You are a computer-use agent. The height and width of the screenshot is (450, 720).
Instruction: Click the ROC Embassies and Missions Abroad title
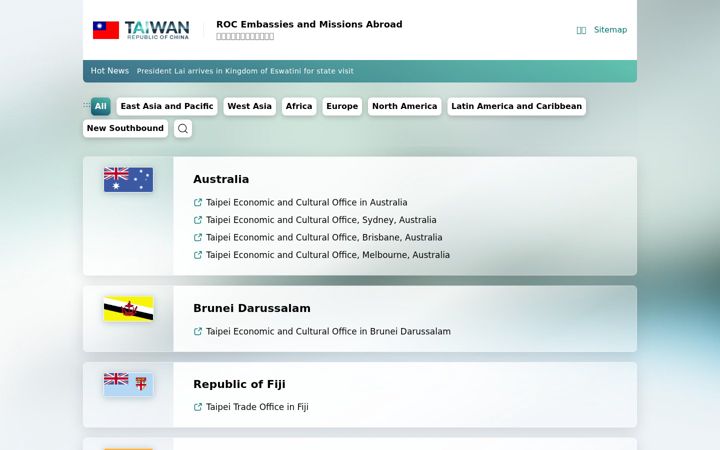pos(309,24)
